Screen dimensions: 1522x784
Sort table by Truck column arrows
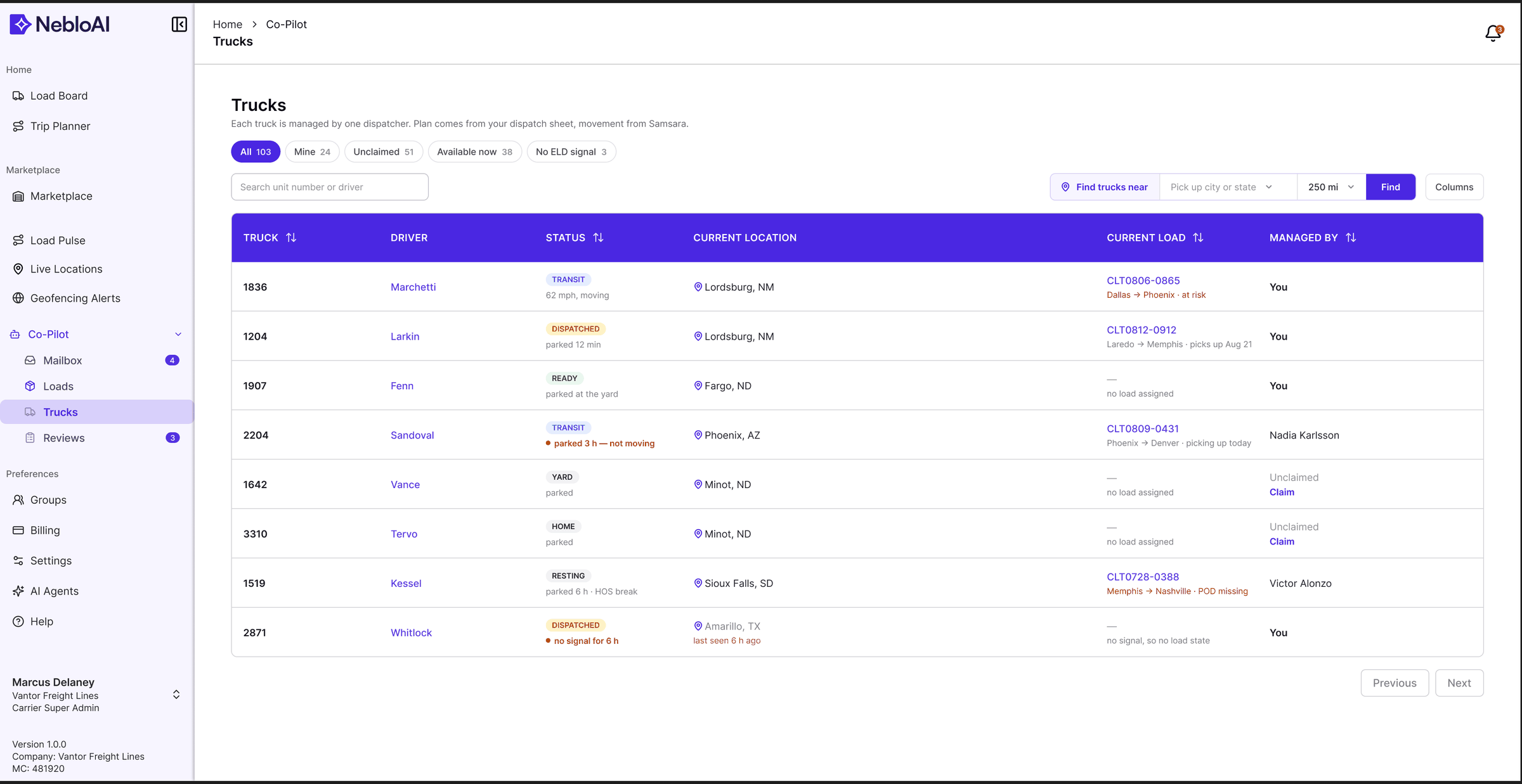(x=291, y=238)
